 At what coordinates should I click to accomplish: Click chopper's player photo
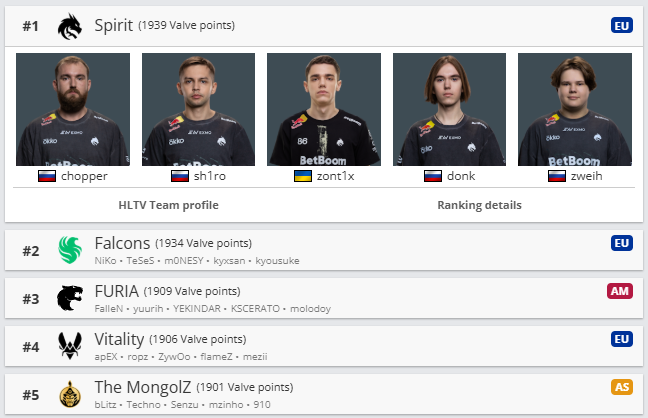click(73, 109)
